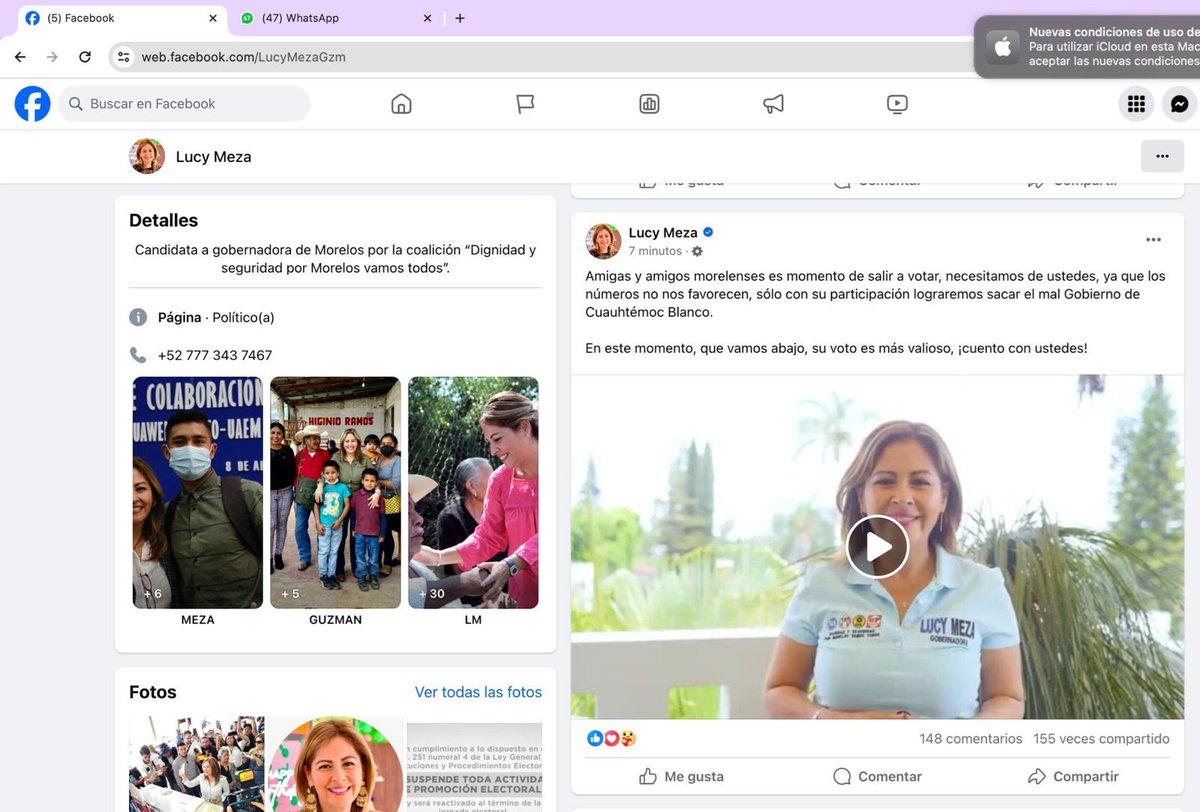This screenshot has width=1200, height=812.
Task: Click Lucy Meza name on the post
Action: [x=663, y=232]
